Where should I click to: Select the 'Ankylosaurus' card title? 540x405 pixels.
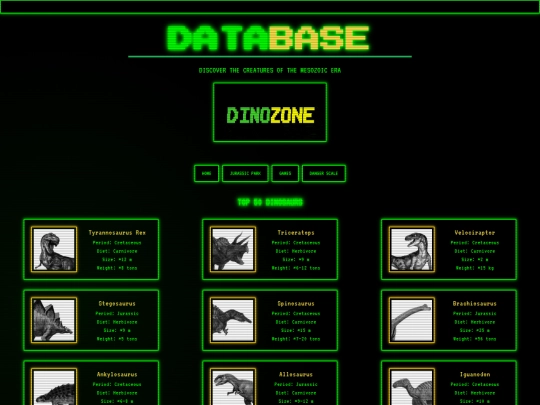(x=117, y=374)
